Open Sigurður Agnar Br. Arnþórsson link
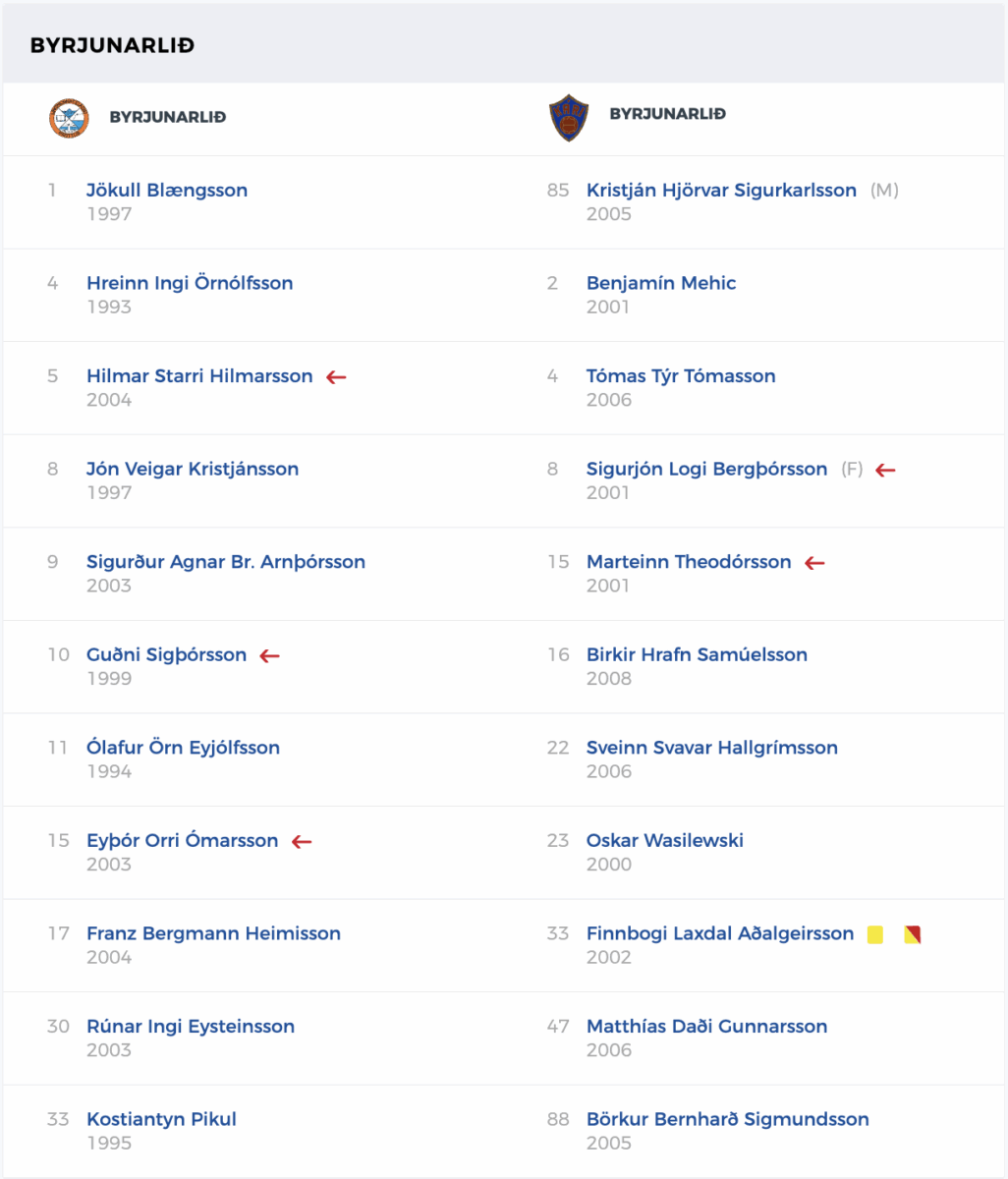The width and height of the screenshot is (1008, 1179). point(226,562)
